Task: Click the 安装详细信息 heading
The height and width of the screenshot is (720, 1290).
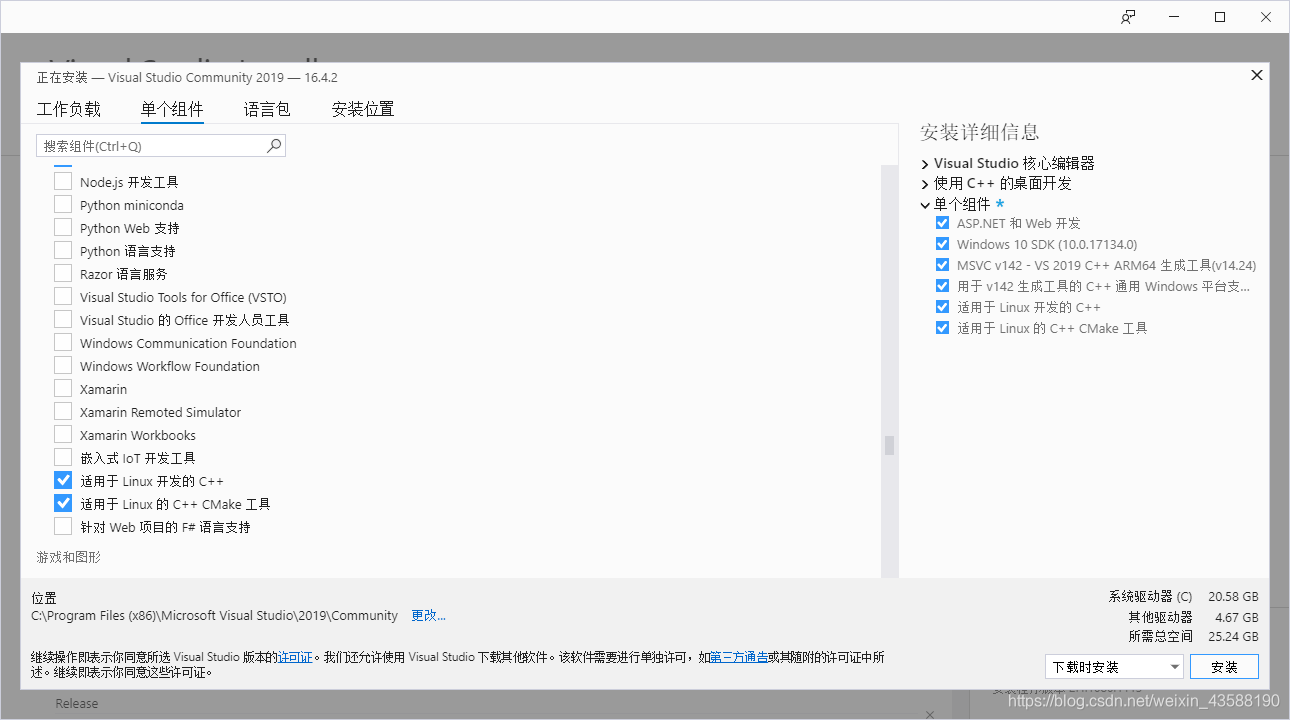Action: point(980,132)
